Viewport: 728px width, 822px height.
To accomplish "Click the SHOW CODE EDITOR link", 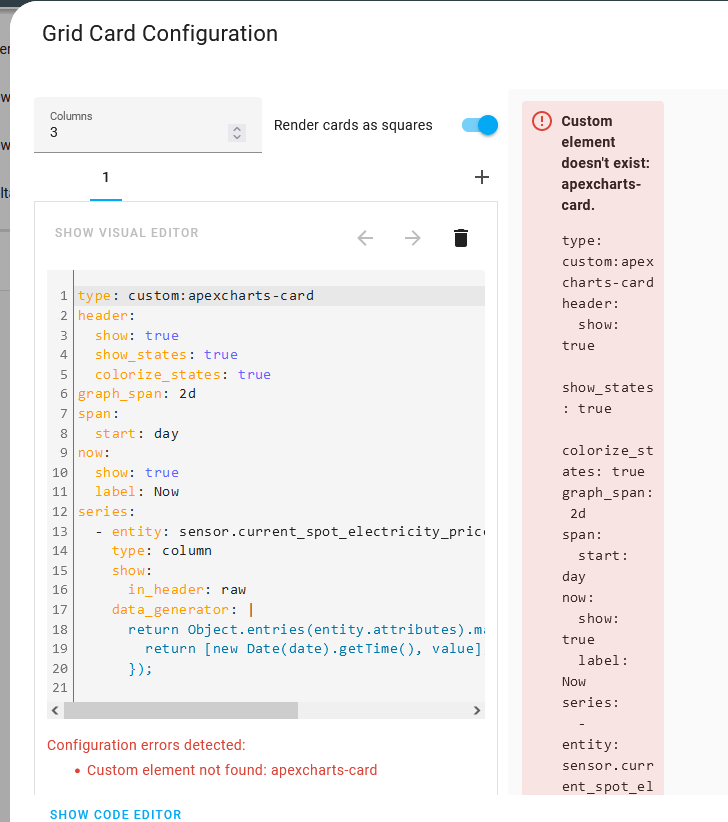I will [115, 814].
